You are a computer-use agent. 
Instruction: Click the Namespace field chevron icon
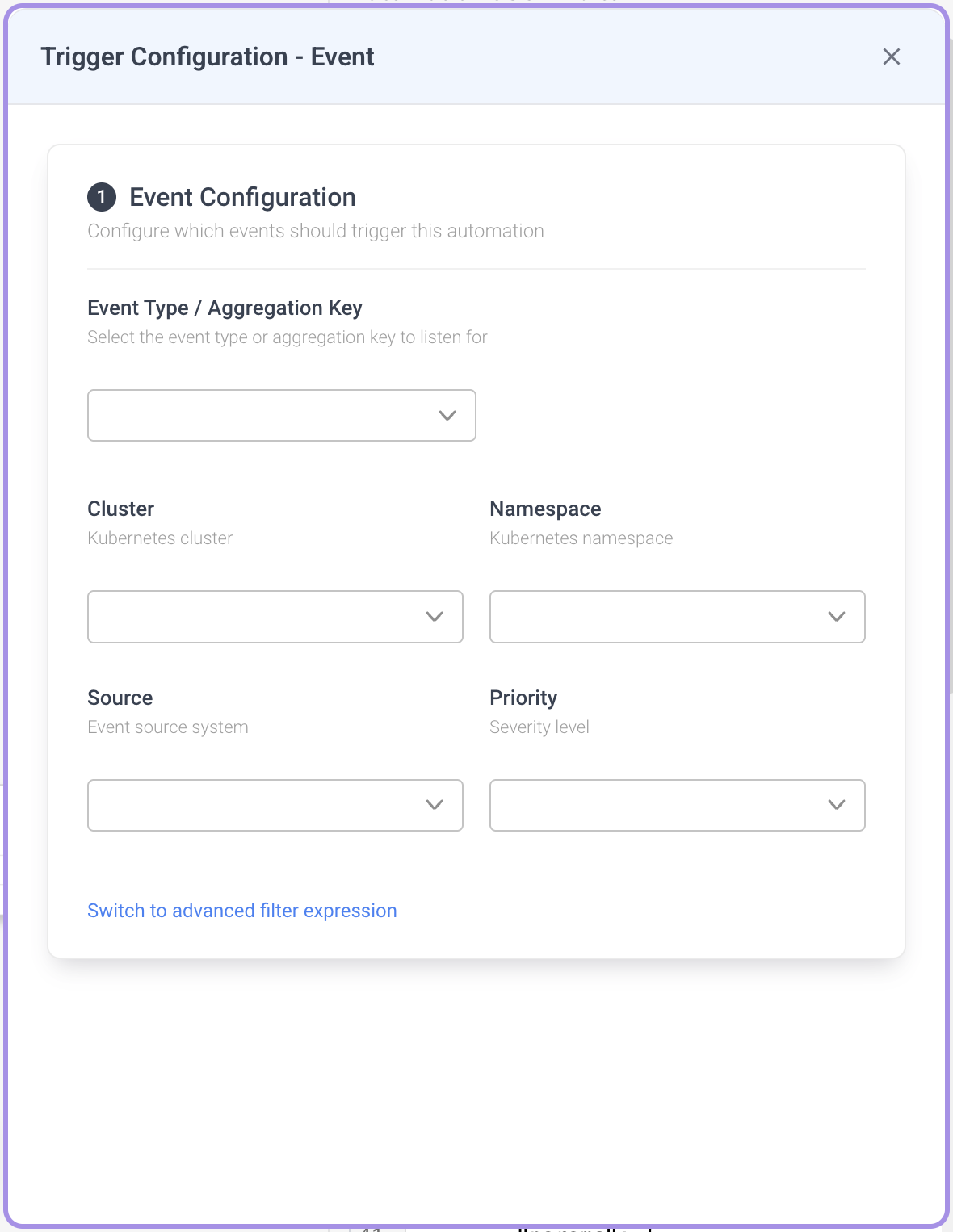837,616
